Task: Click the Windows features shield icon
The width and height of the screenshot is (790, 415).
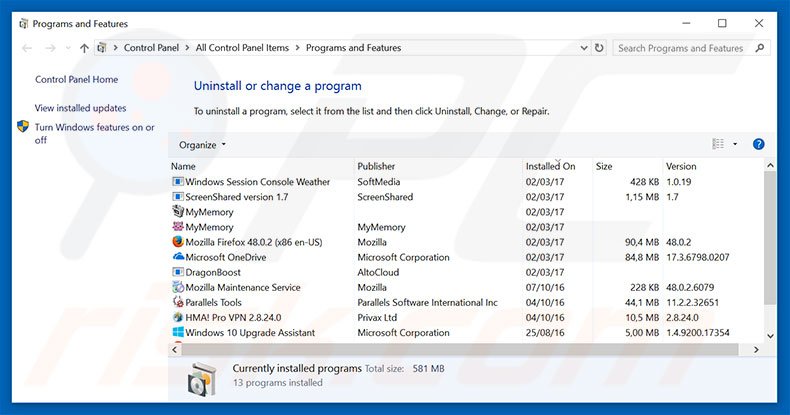Action: [x=23, y=126]
